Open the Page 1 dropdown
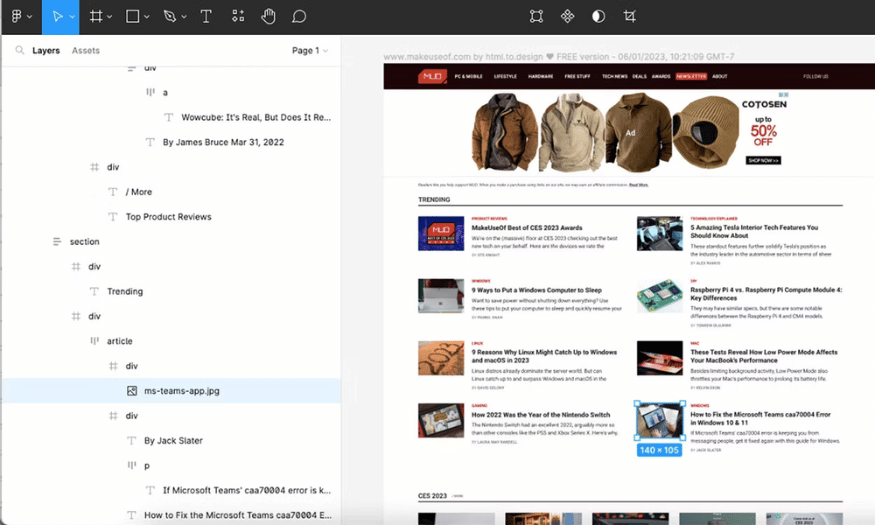 310,50
